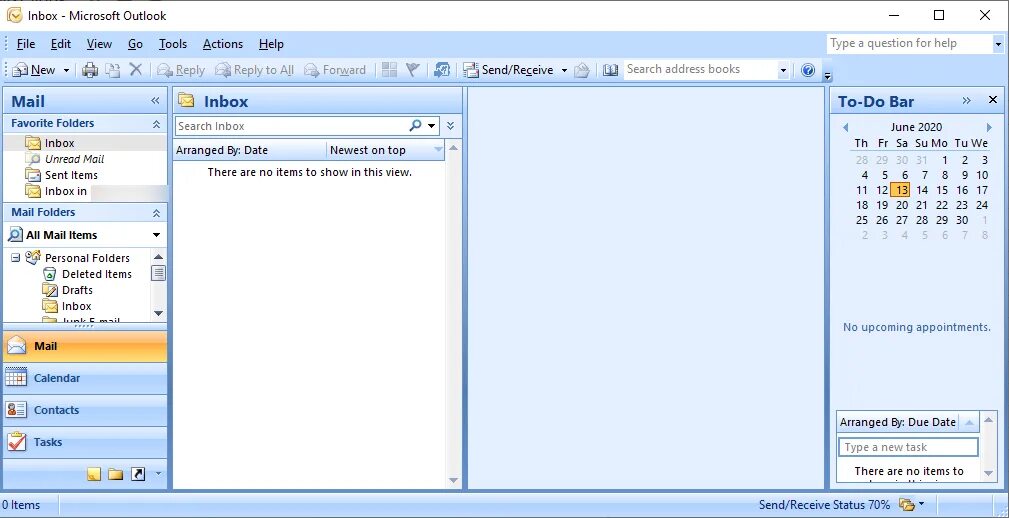This screenshot has width=1009, height=518.
Task: Click the Move to Folder icon
Action: tap(113, 70)
